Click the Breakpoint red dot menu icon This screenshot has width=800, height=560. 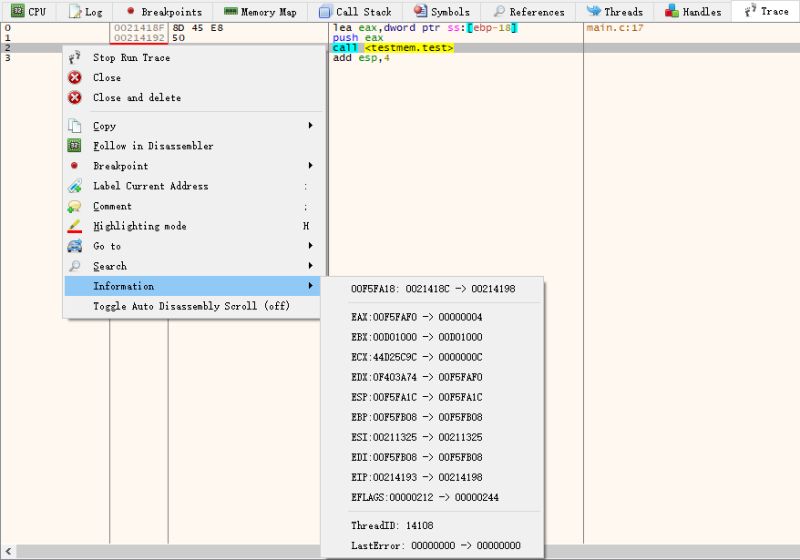coord(74,166)
